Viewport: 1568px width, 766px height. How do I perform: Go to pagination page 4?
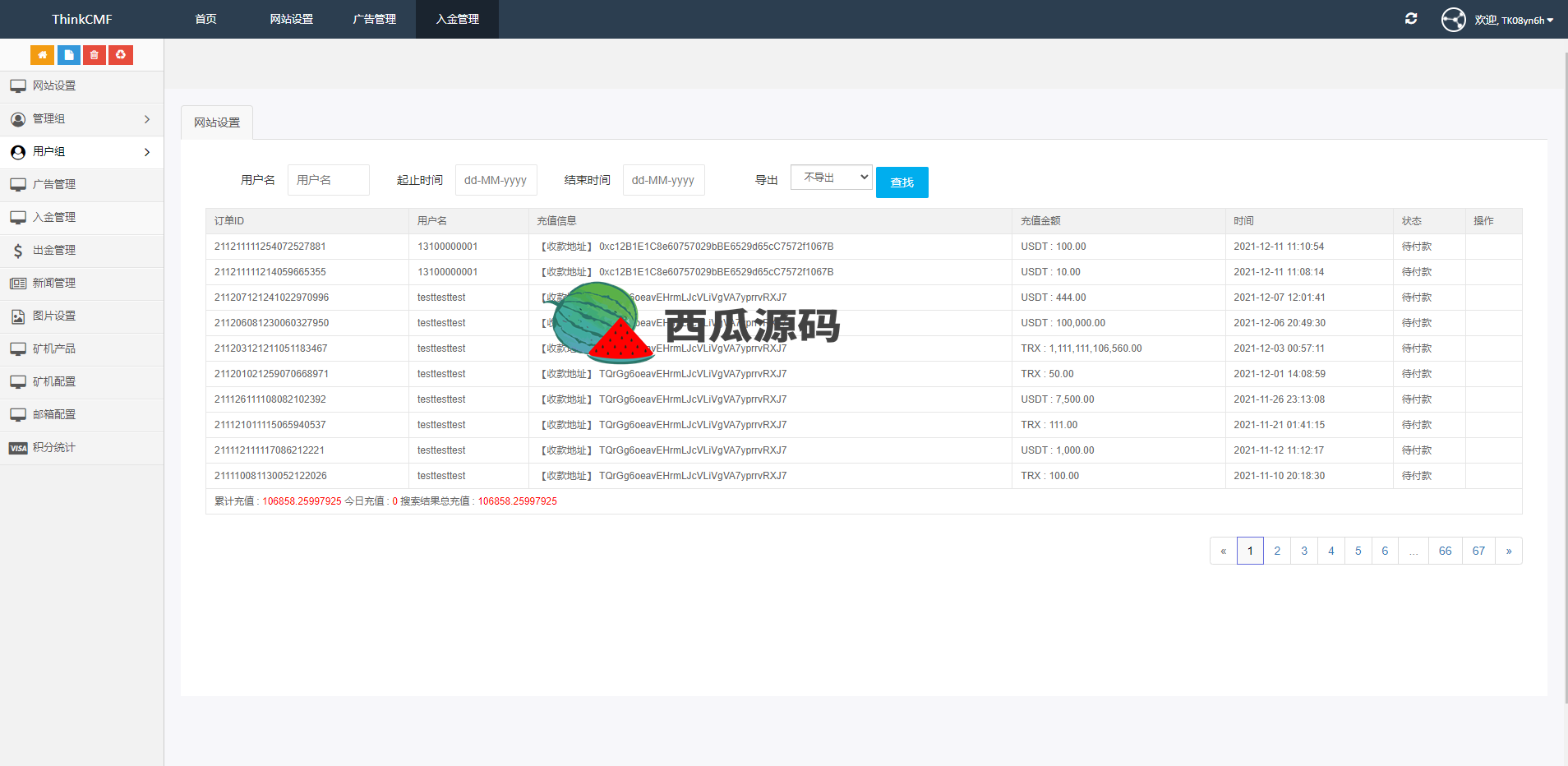(1330, 551)
